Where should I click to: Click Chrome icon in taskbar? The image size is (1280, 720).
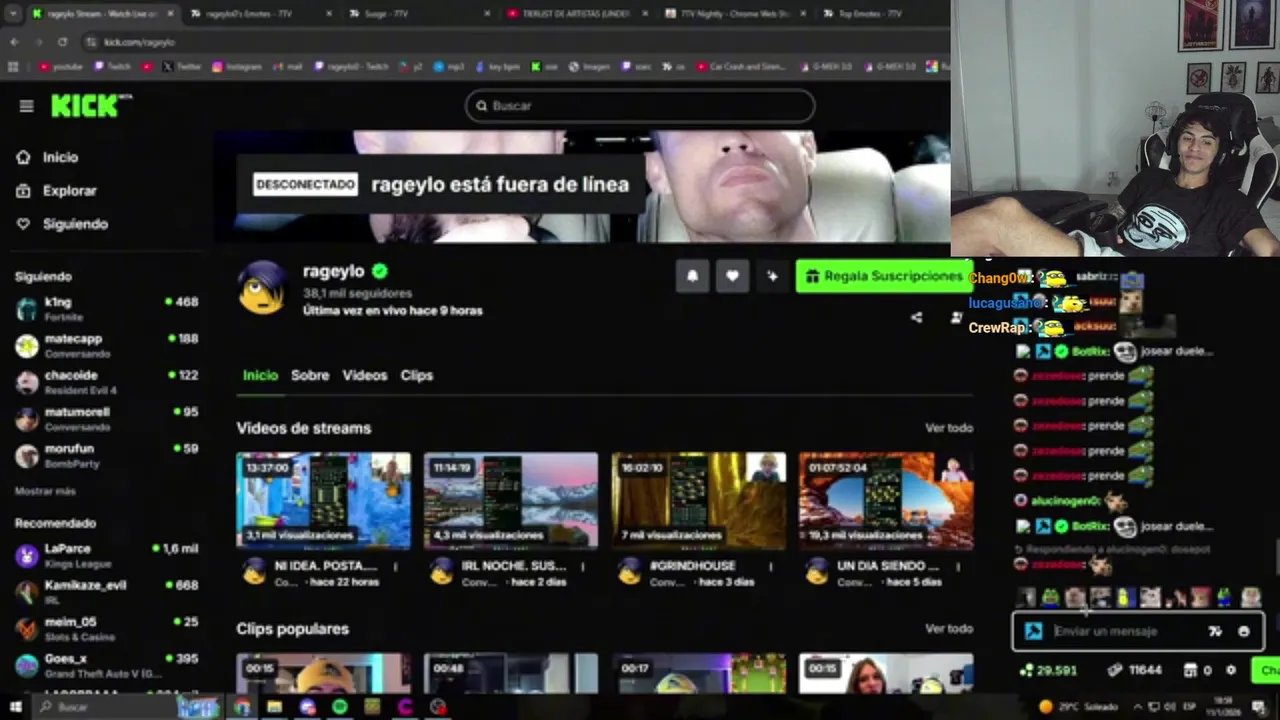(x=242, y=707)
